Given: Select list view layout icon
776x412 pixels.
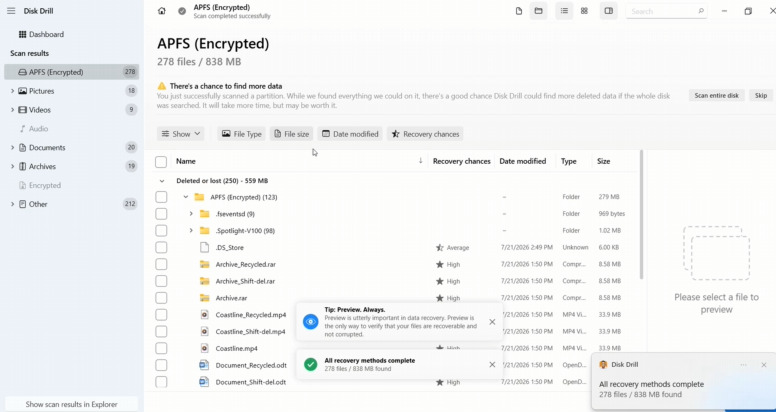Looking at the screenshot, I should coord(564,11).
